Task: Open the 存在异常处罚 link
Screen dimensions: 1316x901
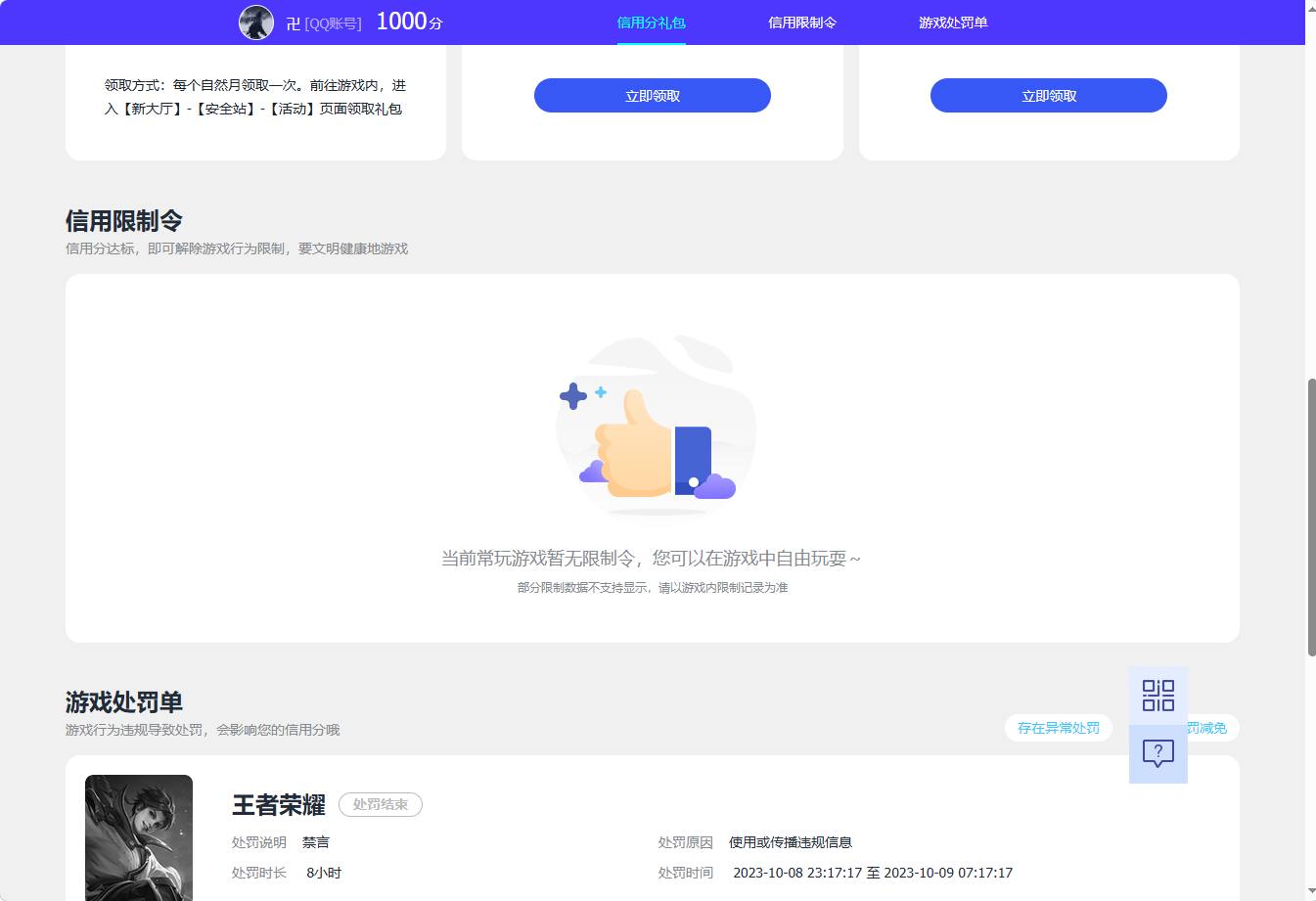Action: 1059,728
